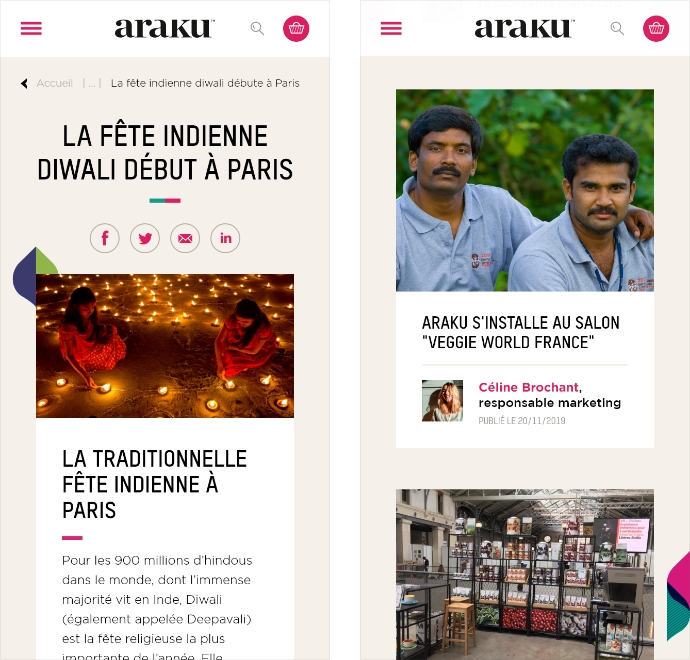
Task: Open the two men in polo shirts photo
Action: (x=525, y=191)
